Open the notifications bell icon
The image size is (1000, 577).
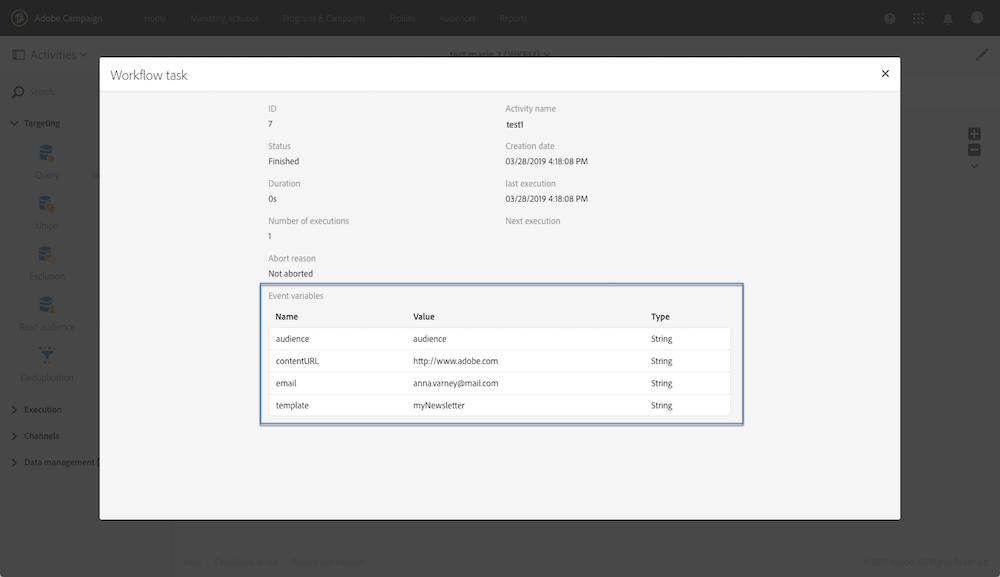(x=948, y=18)
